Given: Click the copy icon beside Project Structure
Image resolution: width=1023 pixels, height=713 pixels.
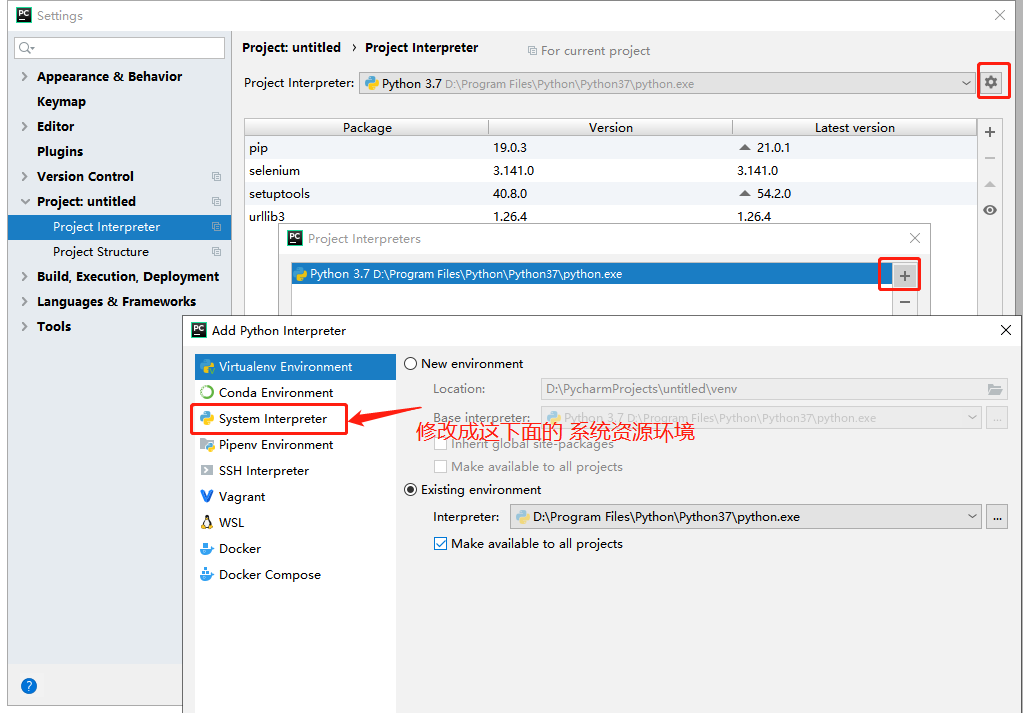Looking at the screenshot, I should pos(217,252).
